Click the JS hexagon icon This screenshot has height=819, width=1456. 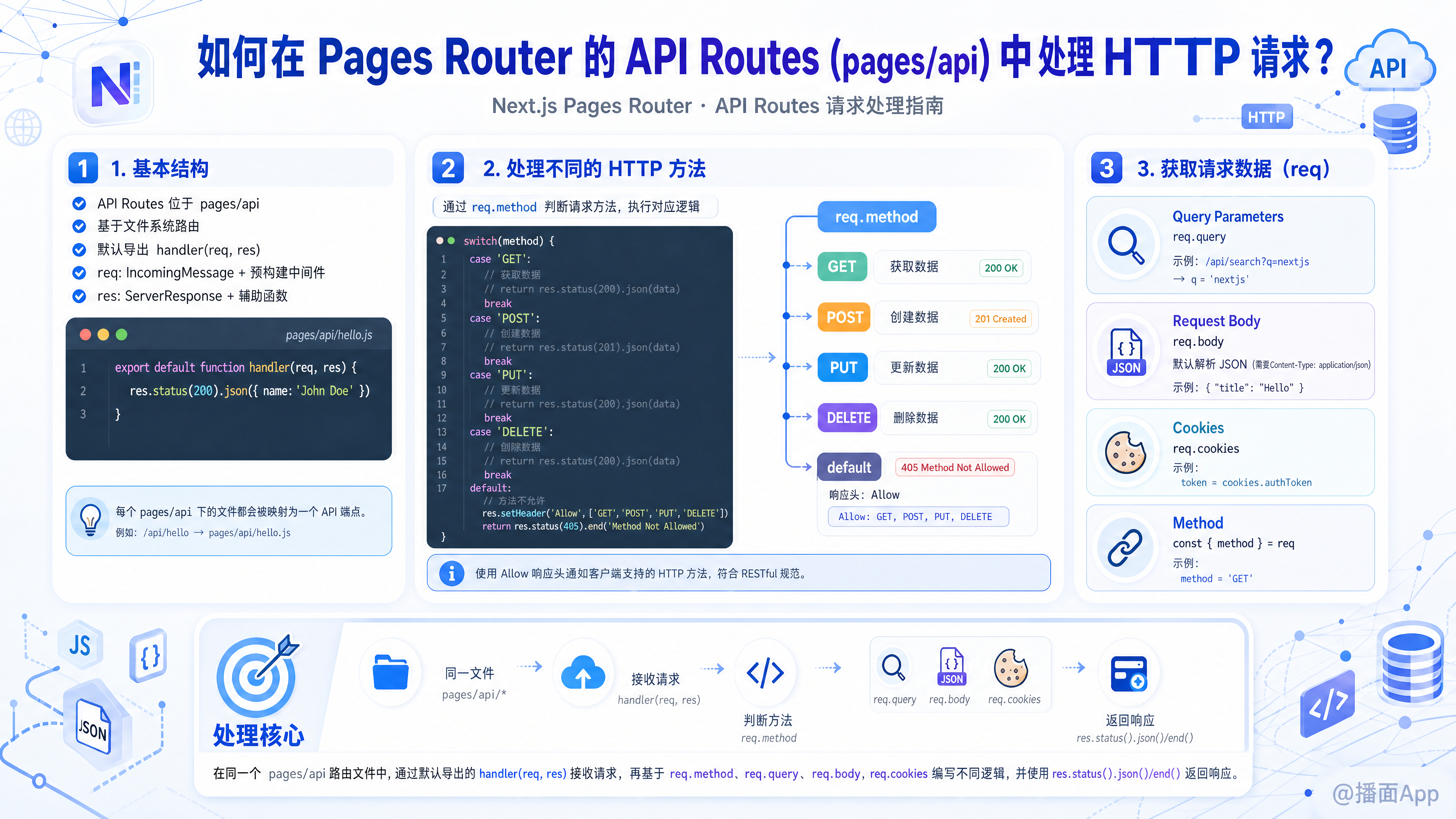point(80,645)
